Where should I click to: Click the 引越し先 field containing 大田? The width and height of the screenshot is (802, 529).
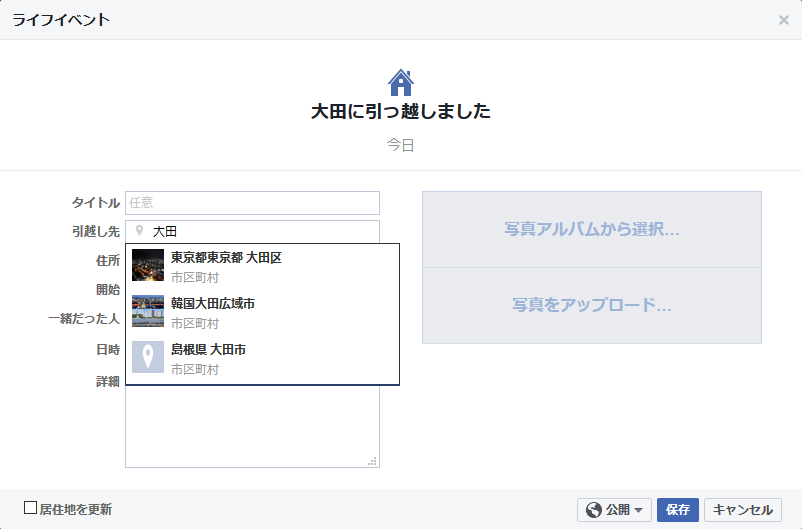pos(252,231)
